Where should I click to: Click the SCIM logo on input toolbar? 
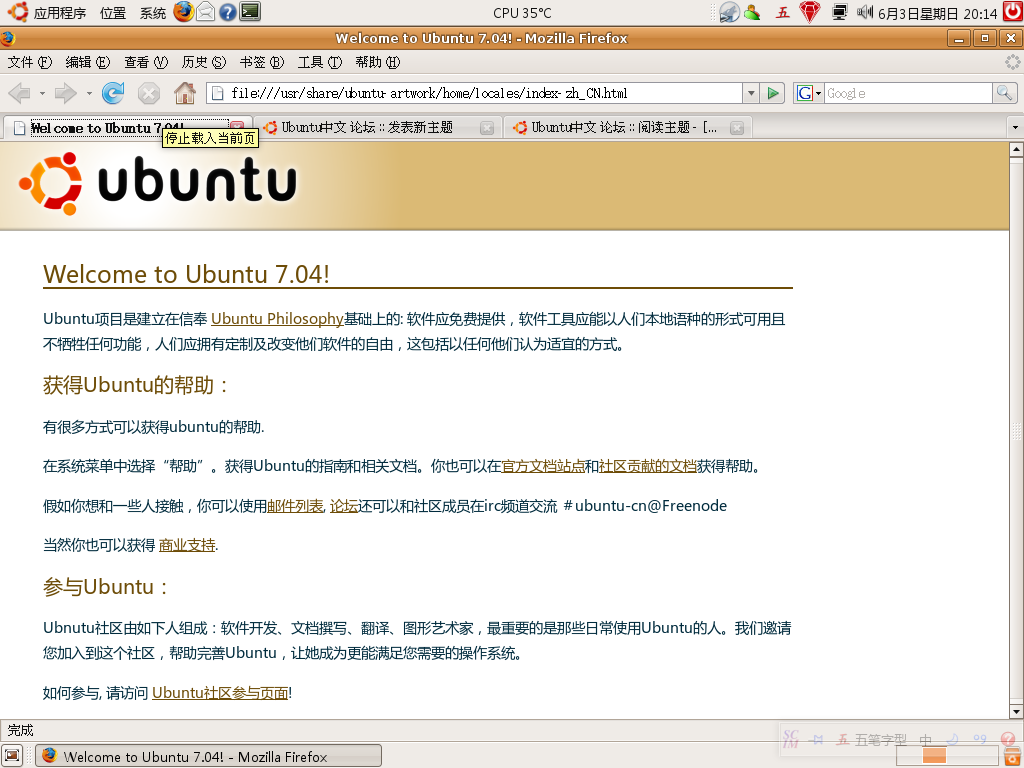pyautogui.click(x=791, y=739)
